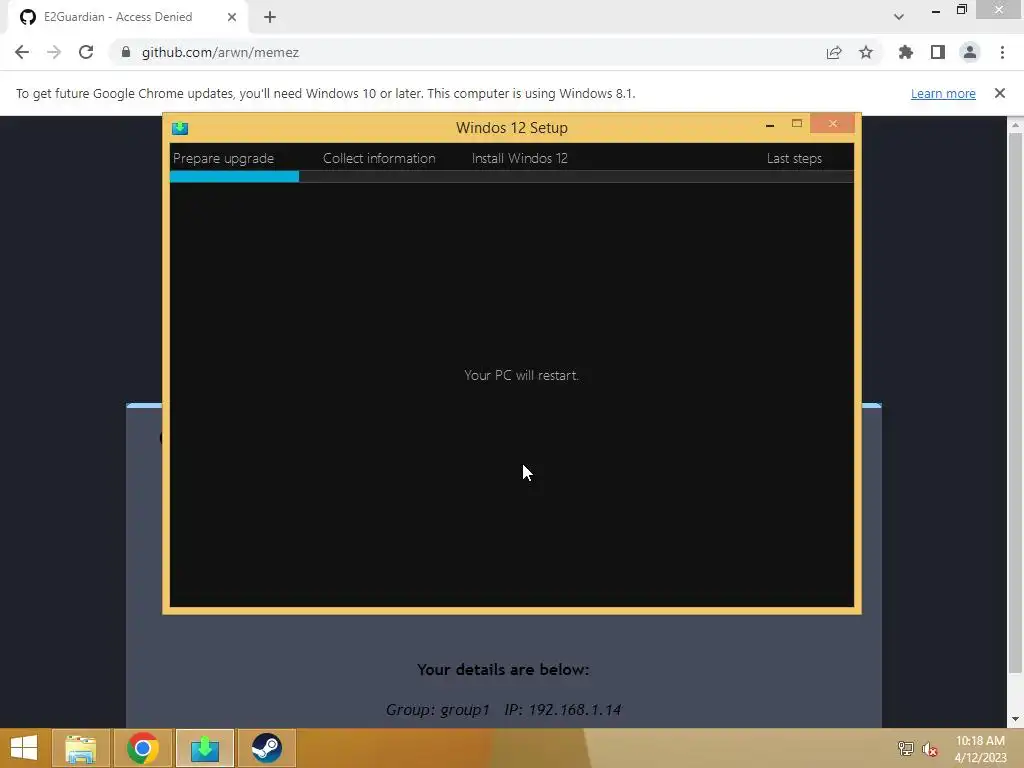Click the 'Group: group1' text

[x=438, y=710]
